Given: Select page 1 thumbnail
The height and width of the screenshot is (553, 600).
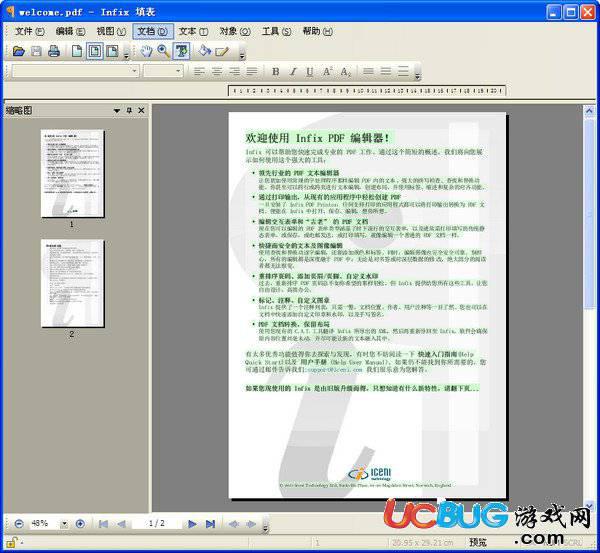Looking at the screenshot, I should [72, 173].
